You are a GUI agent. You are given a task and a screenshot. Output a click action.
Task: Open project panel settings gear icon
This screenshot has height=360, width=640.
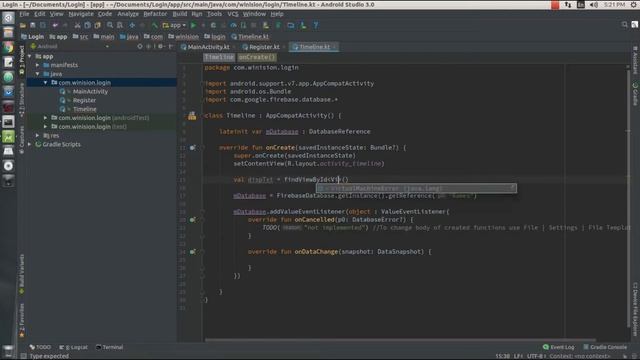[x=160, y=47]
